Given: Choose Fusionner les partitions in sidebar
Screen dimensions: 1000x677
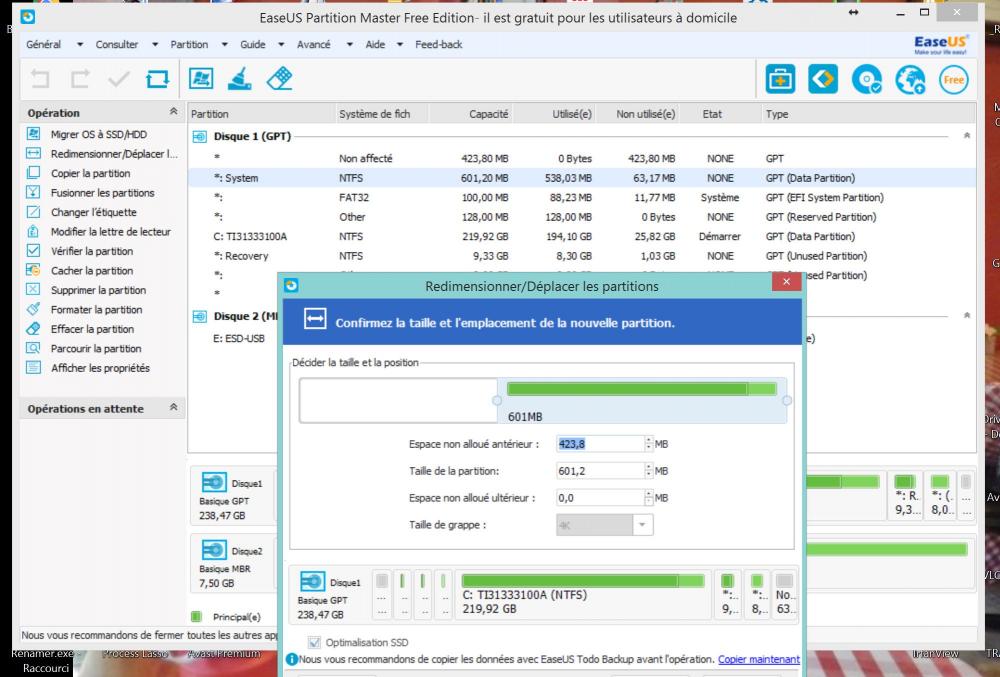Looking at the screenshot, I should 102,193.
